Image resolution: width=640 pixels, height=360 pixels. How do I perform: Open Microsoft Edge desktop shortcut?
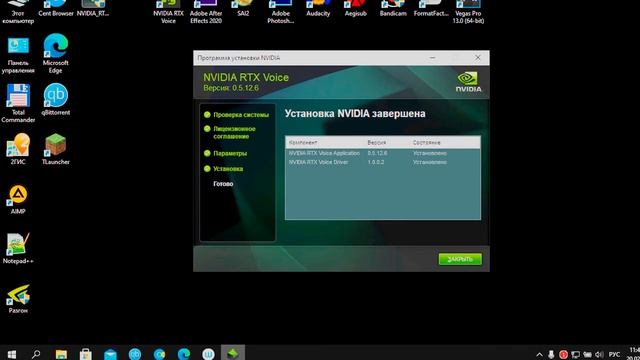coord(56,53)
